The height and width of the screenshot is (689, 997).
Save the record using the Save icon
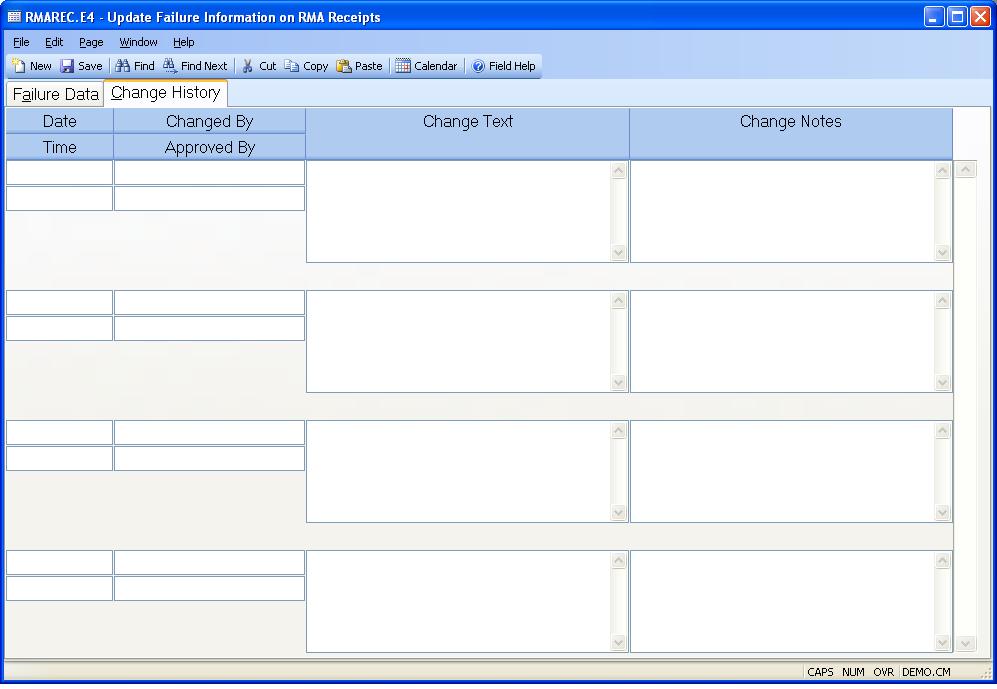68,66
